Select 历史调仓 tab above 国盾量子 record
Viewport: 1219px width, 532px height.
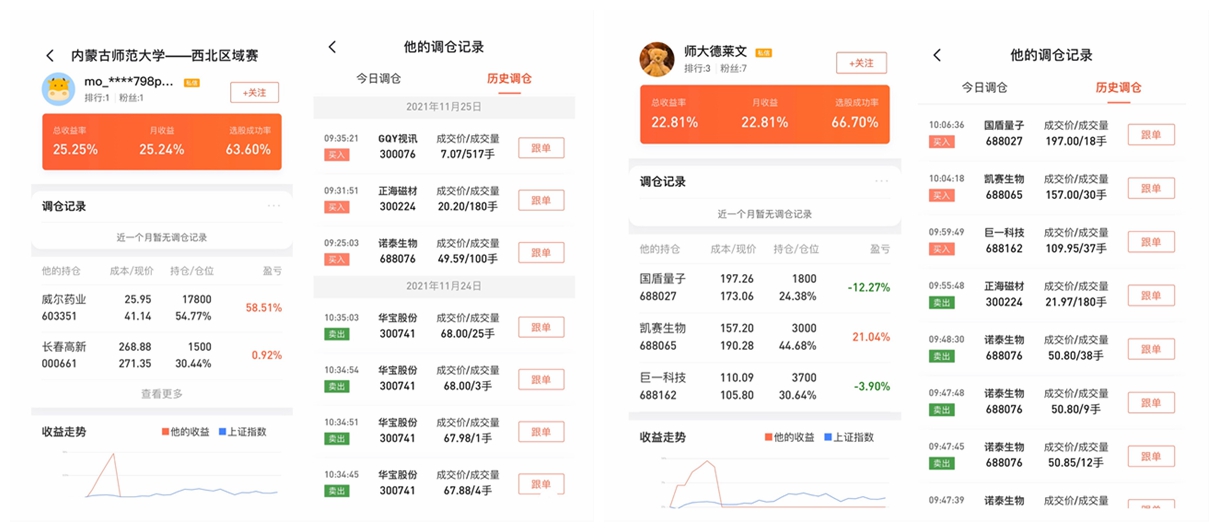point(1118,88)
